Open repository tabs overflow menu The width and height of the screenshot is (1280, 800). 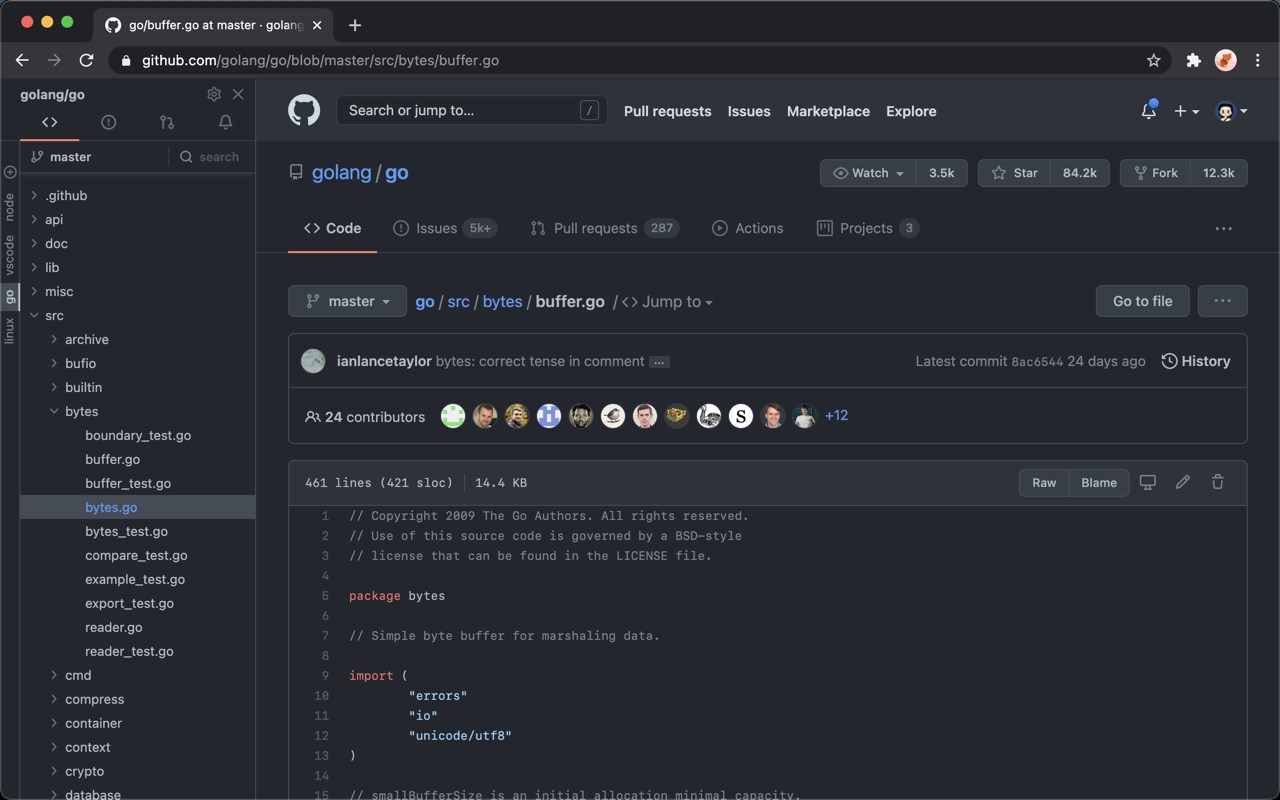pos(1223,228)
